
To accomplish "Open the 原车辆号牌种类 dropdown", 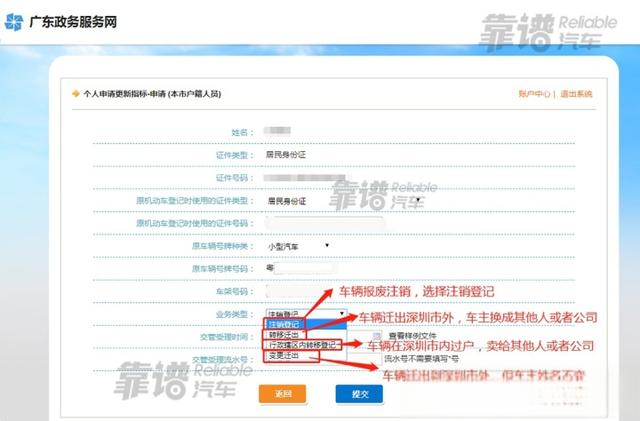I will coord(298,246).
